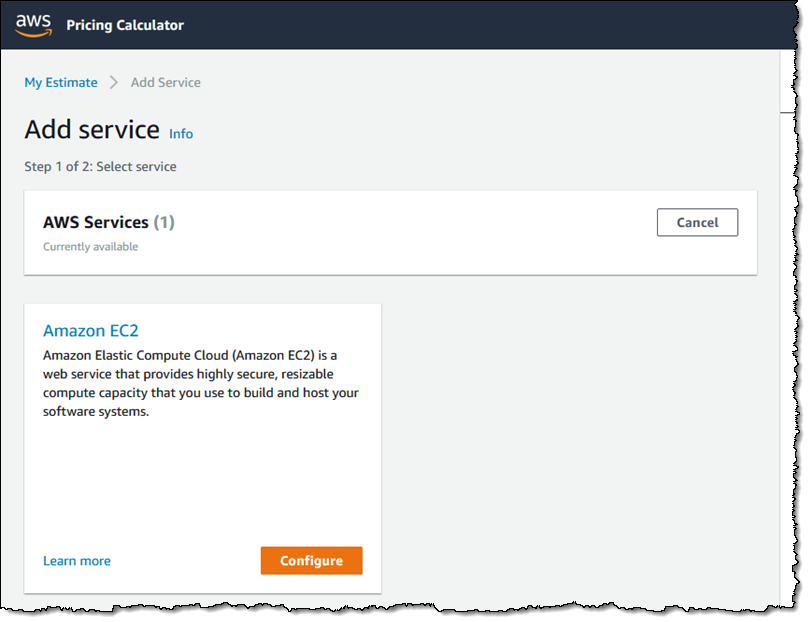
Task: Select the Add Service breadcrumb item
Action: tap(165, 82)
